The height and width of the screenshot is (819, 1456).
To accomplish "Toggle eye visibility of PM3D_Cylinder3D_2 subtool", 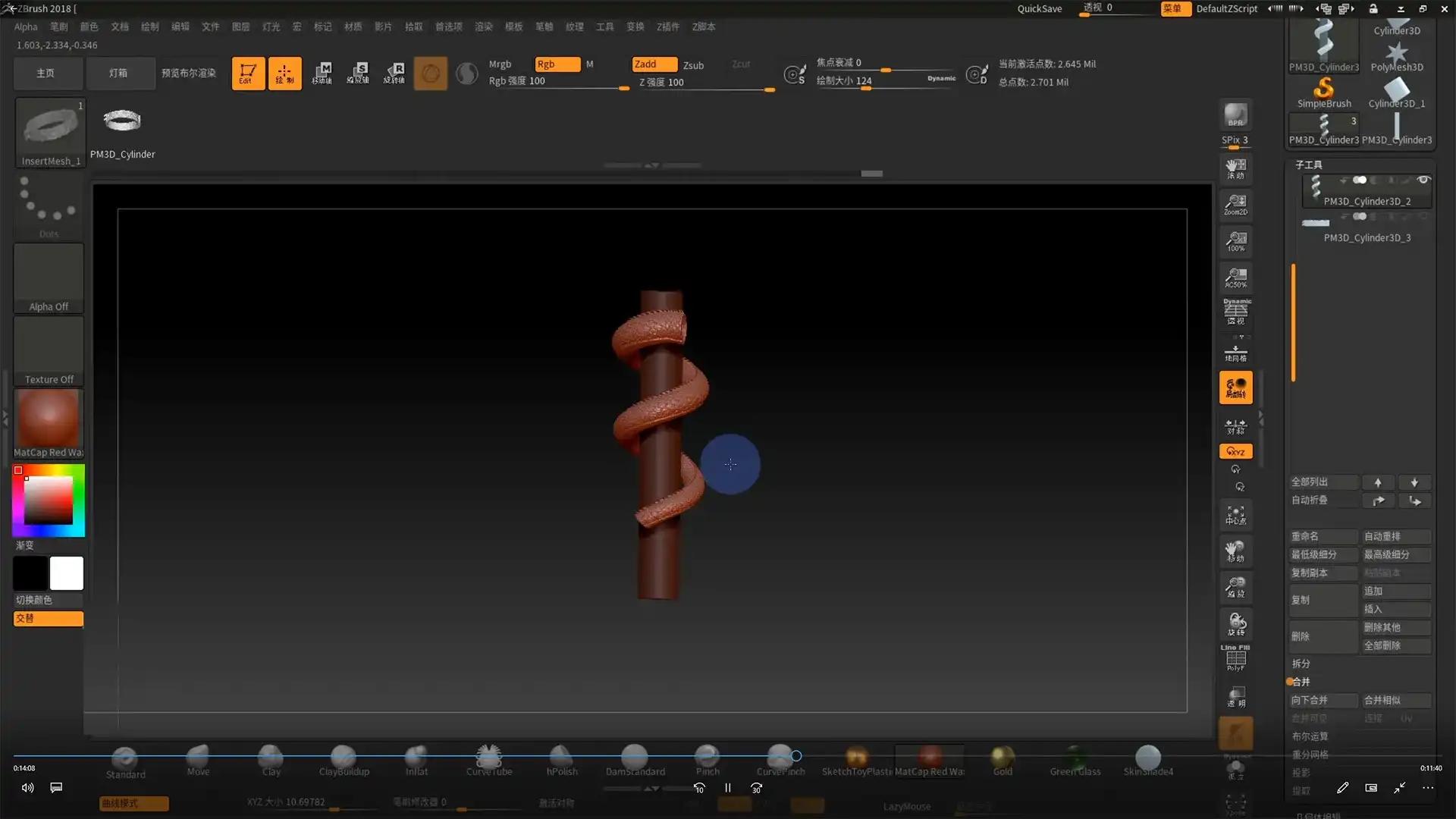I will pyautogui.click(x=1423, y=180).
